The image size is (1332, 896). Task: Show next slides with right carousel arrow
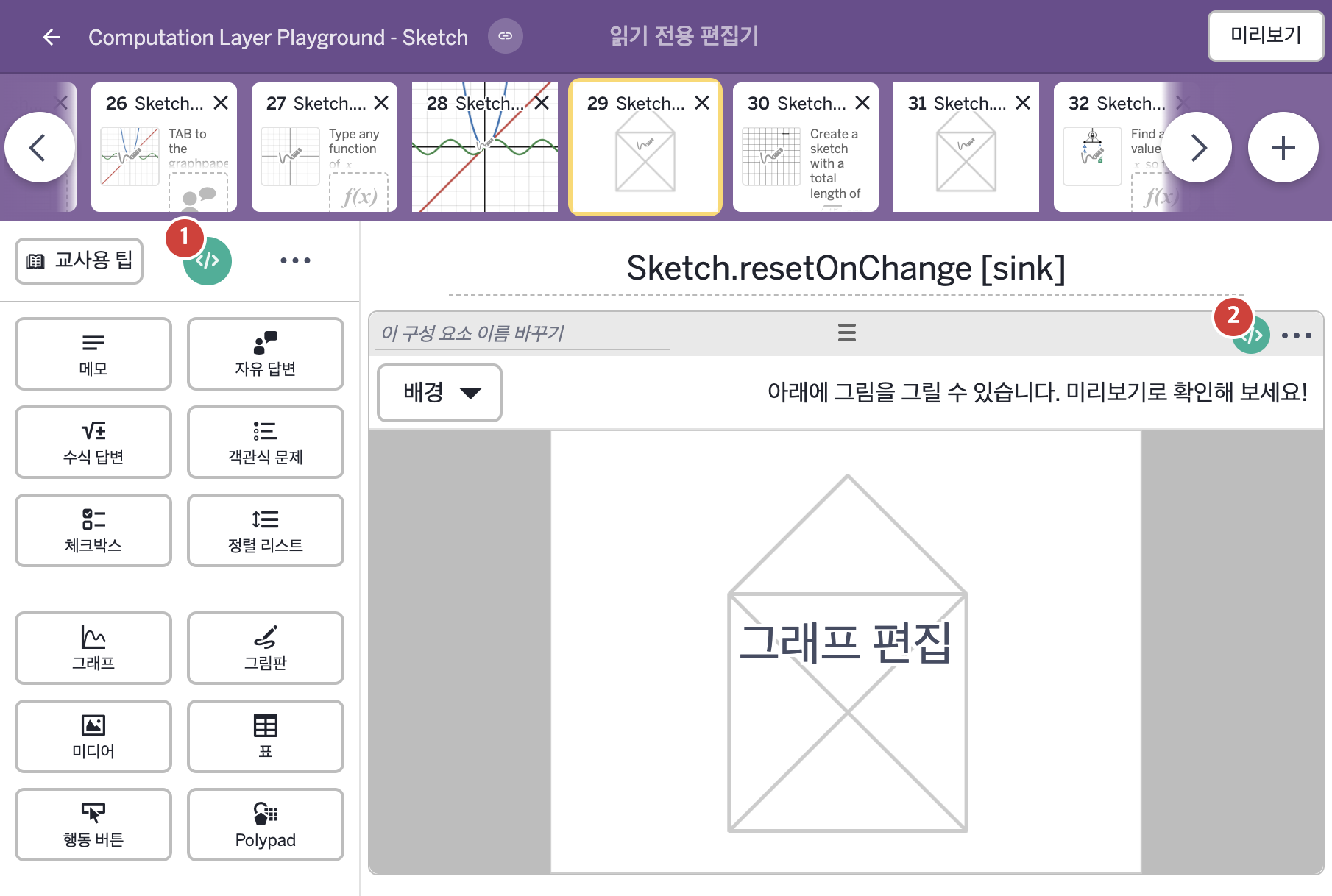pos(1197,148)
